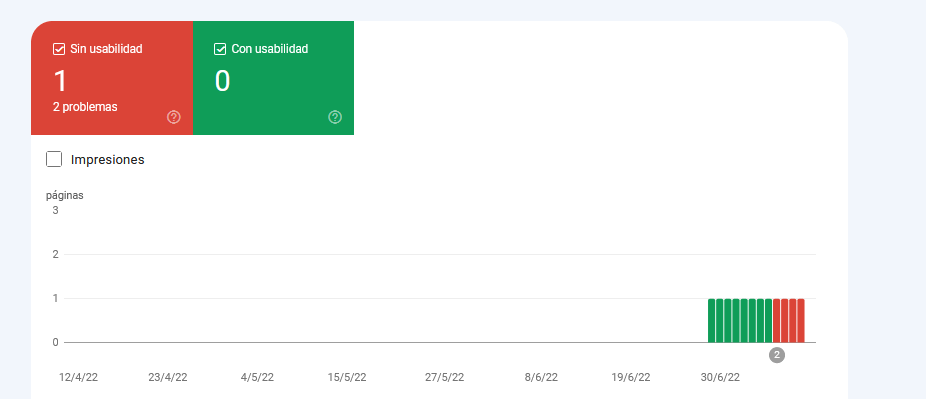Uncheck the Sin usabilidad checkbox
Screen dimensions: 926x399
[58, 49]
